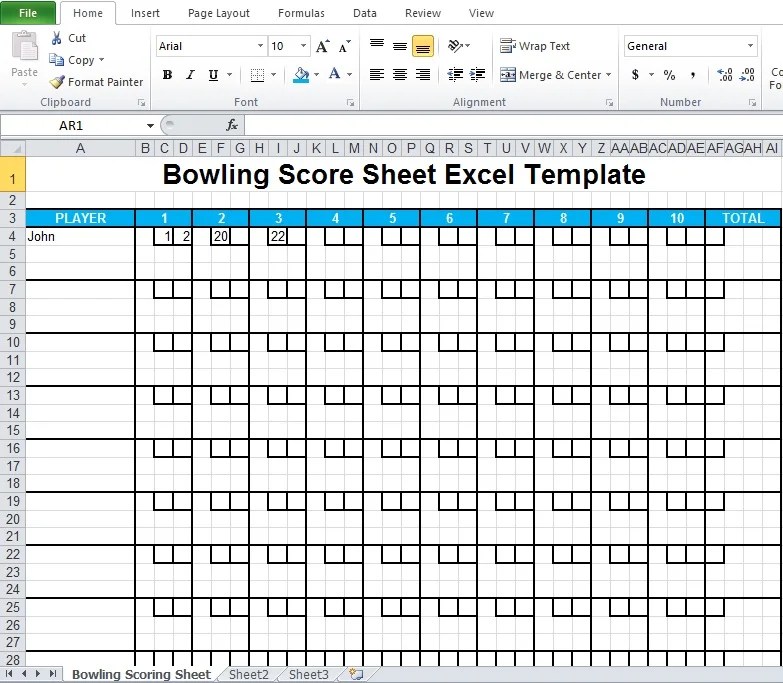Click Increase Decimal icon
This screenshot has height=683, width=783.
[x=725, y=75]
